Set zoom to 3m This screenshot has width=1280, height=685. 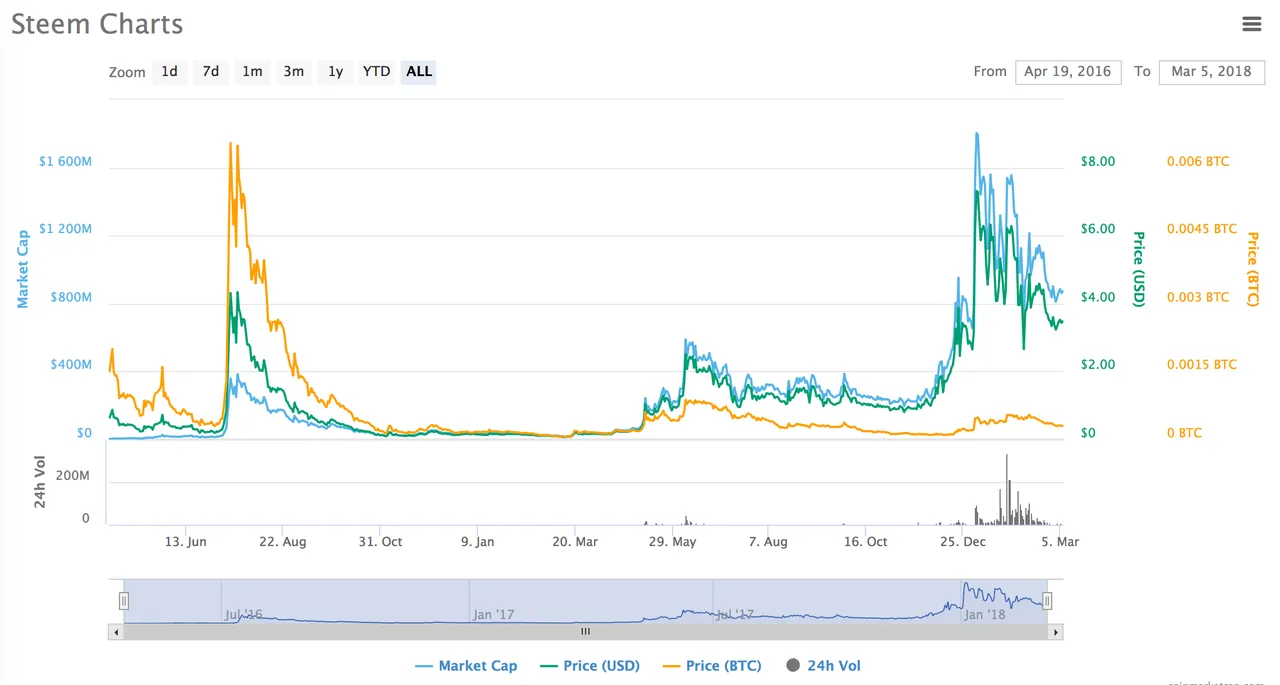(293, 72)
